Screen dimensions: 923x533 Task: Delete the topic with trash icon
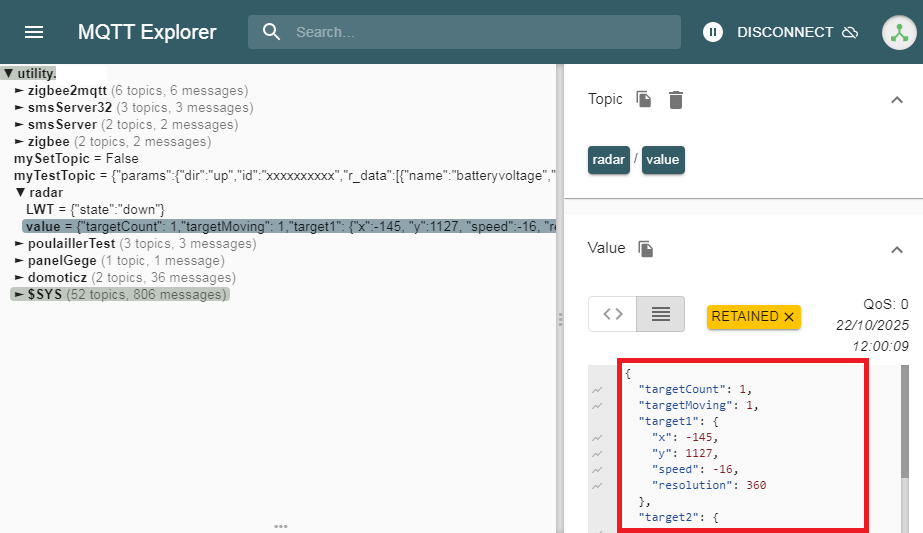676,99
